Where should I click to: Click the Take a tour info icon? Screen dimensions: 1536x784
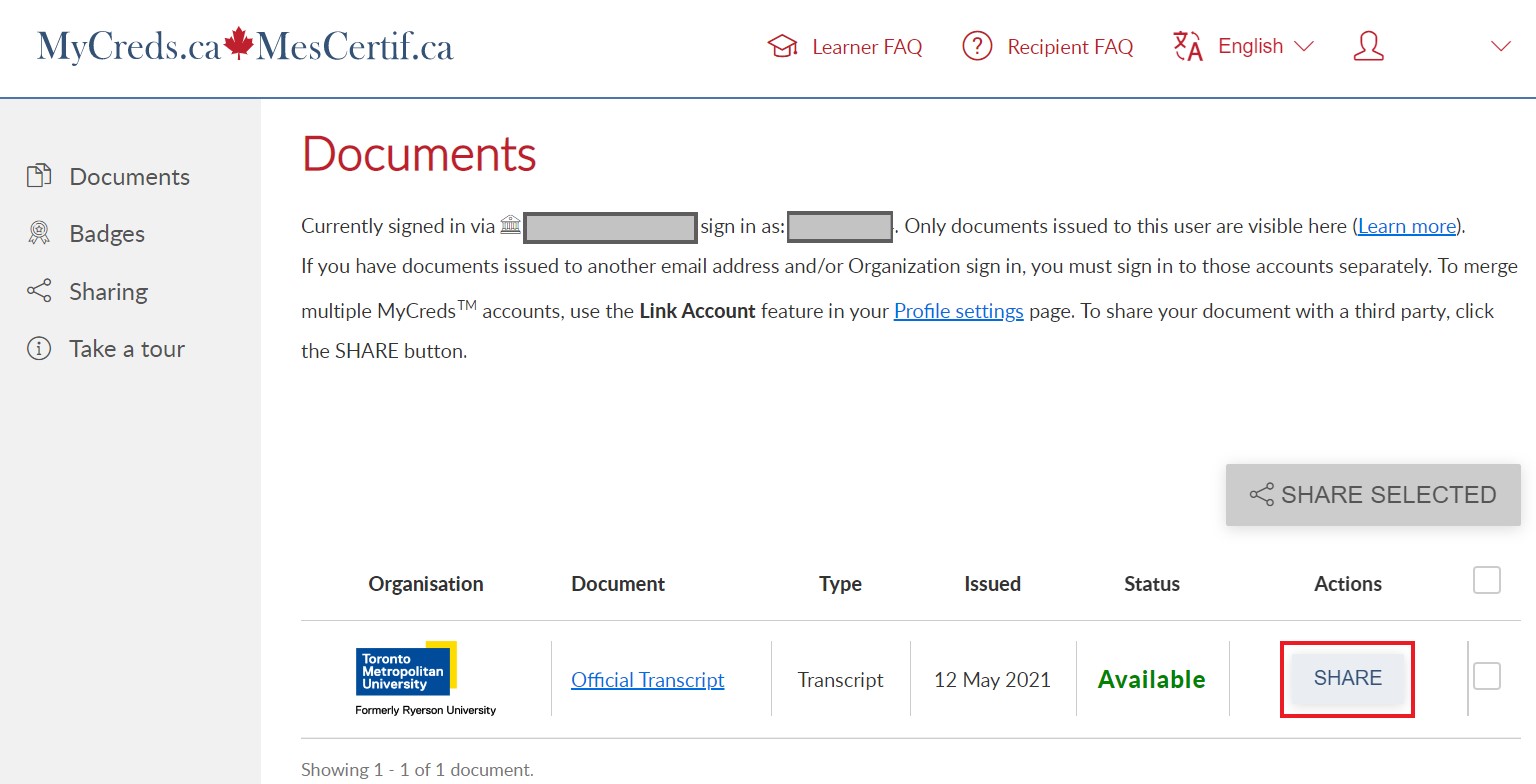point(38,349)
